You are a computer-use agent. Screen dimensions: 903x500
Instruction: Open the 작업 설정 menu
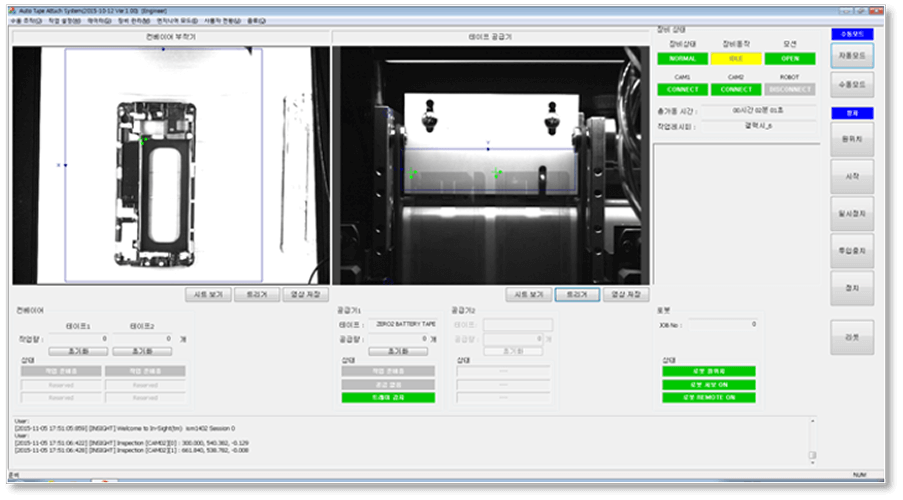click(x=64, y=20)
